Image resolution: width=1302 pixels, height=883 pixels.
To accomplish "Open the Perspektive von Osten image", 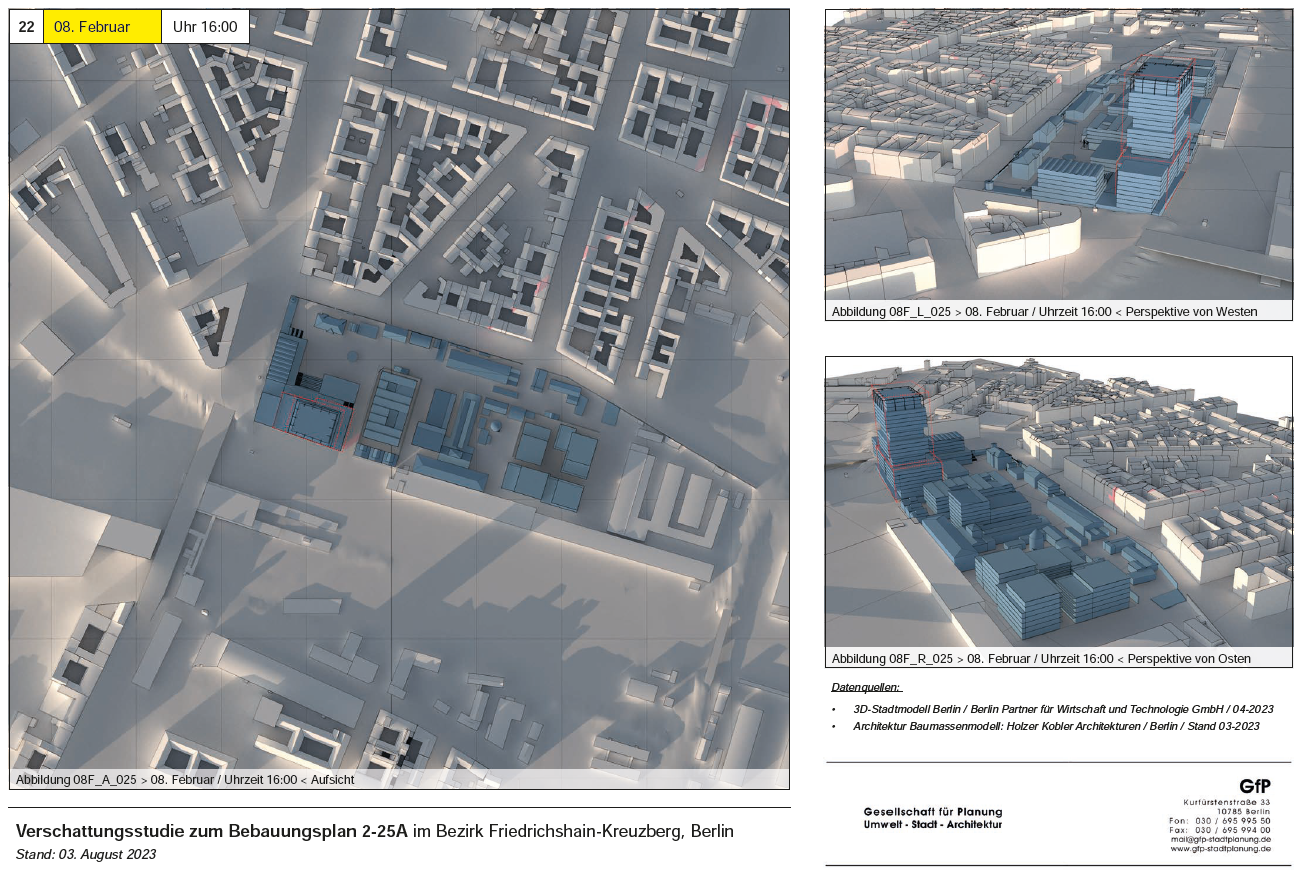I will click(x=1058, y=500).
